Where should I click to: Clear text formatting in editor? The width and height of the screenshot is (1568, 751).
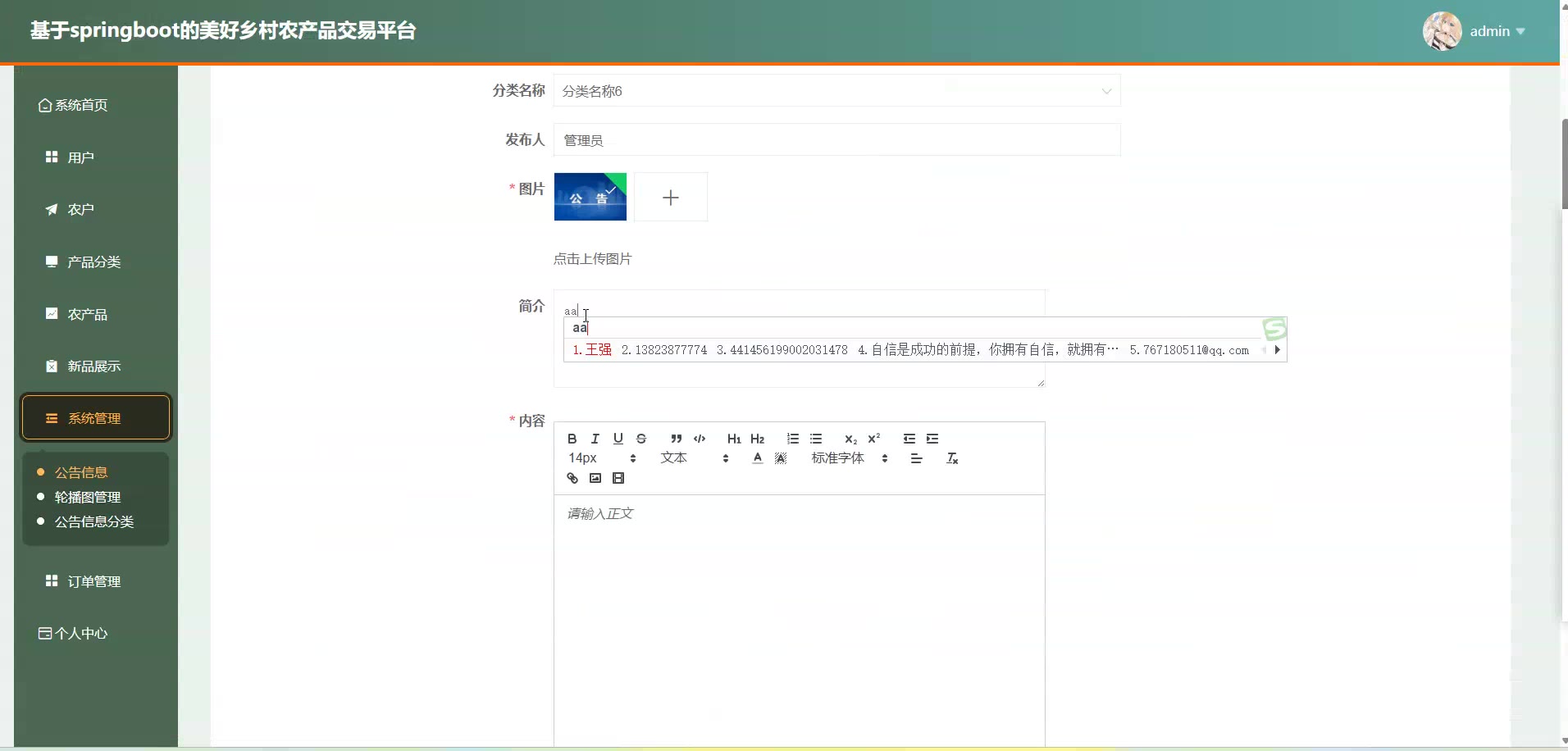click(x=952, y=458)
